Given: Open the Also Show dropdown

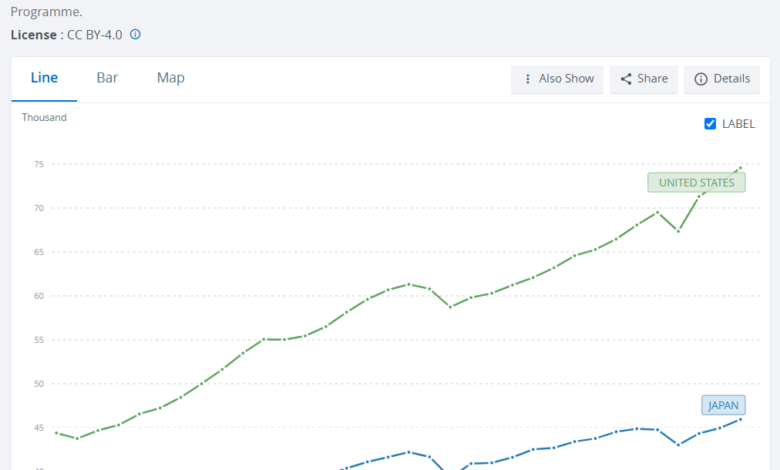Looking at the screenshot, I should point(557,79).
